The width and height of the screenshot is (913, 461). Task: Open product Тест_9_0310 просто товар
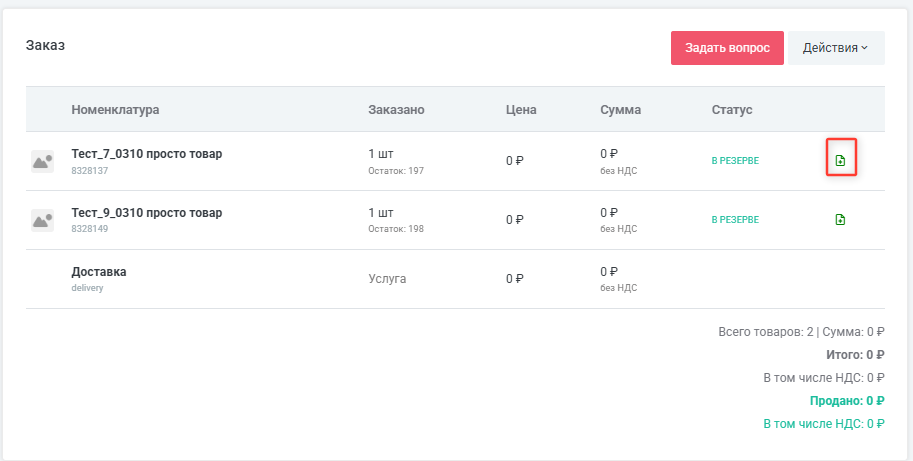point(147,213)
